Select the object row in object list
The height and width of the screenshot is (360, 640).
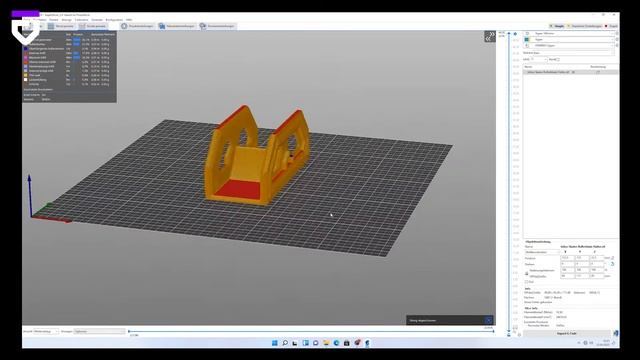click(571, 72)
